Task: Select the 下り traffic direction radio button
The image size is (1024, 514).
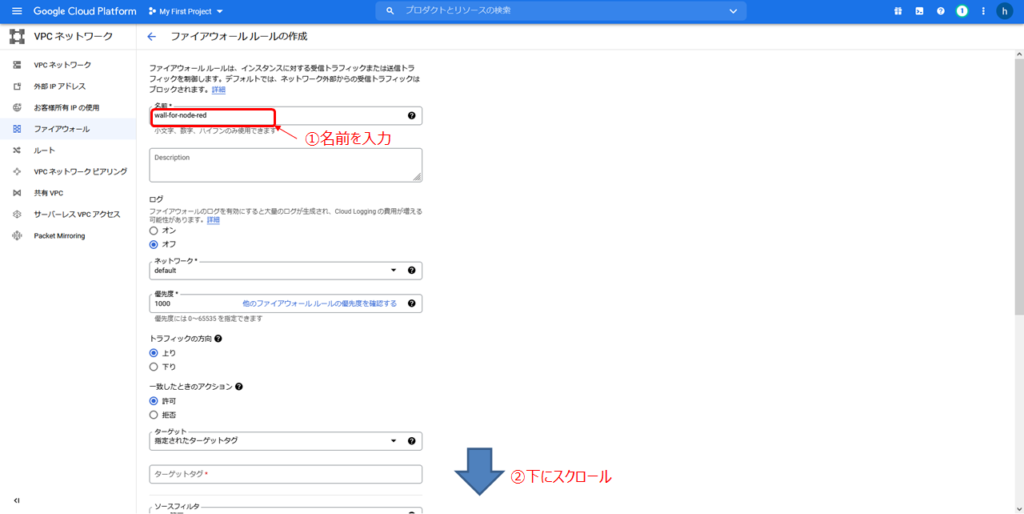Action: [x=154, y=367]
